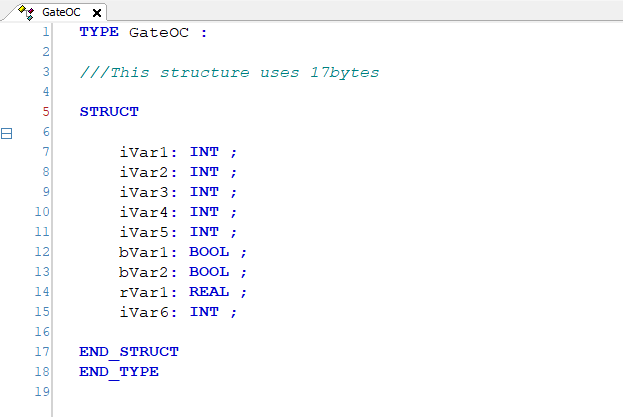Image resolution: width=623 pixels, height=417 pixels.
Task: Collapse the STRUCT code block at line 6
Action: pos(6,133)
